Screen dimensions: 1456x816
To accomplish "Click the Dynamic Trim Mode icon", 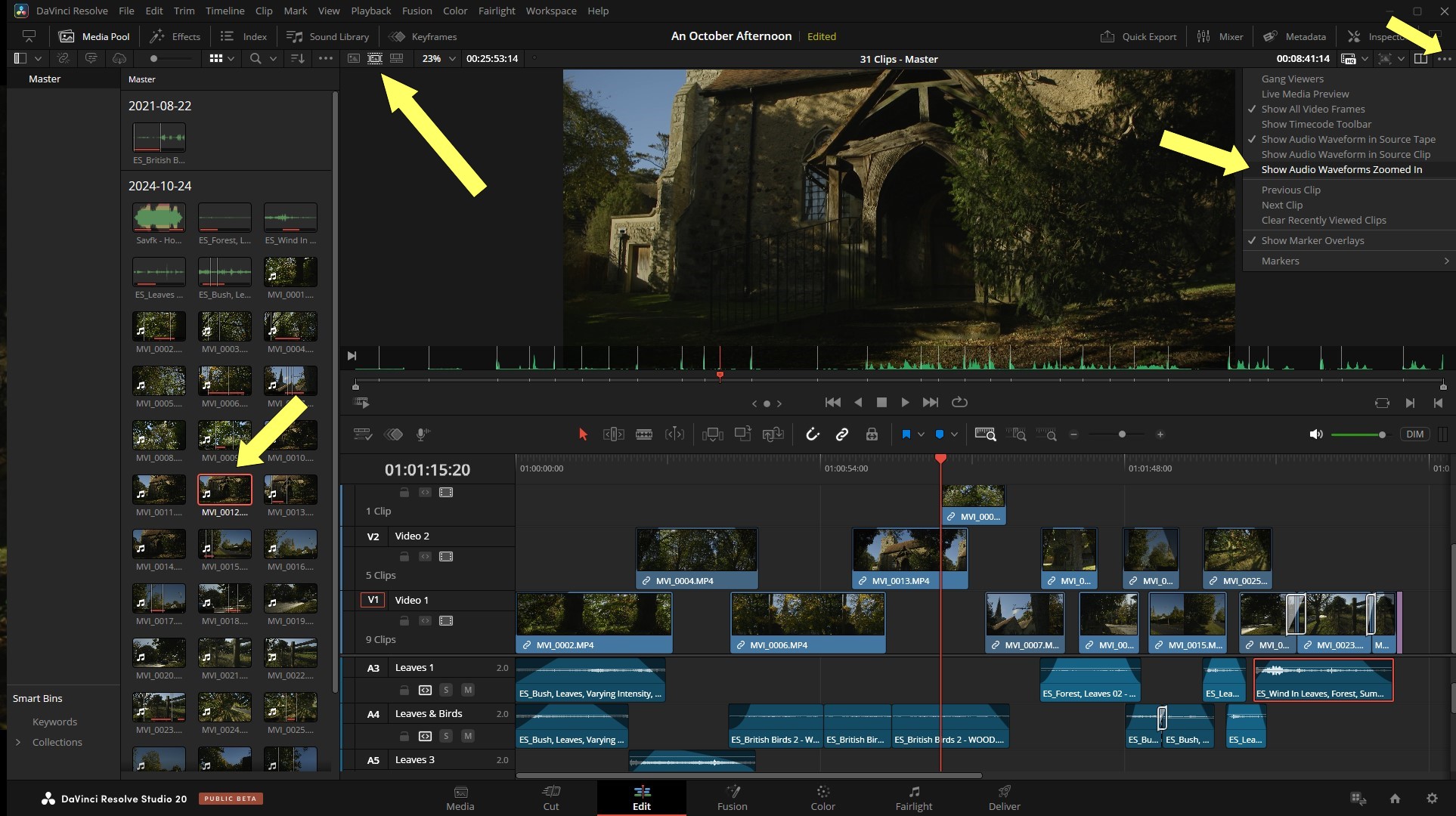I will (674, 434).
